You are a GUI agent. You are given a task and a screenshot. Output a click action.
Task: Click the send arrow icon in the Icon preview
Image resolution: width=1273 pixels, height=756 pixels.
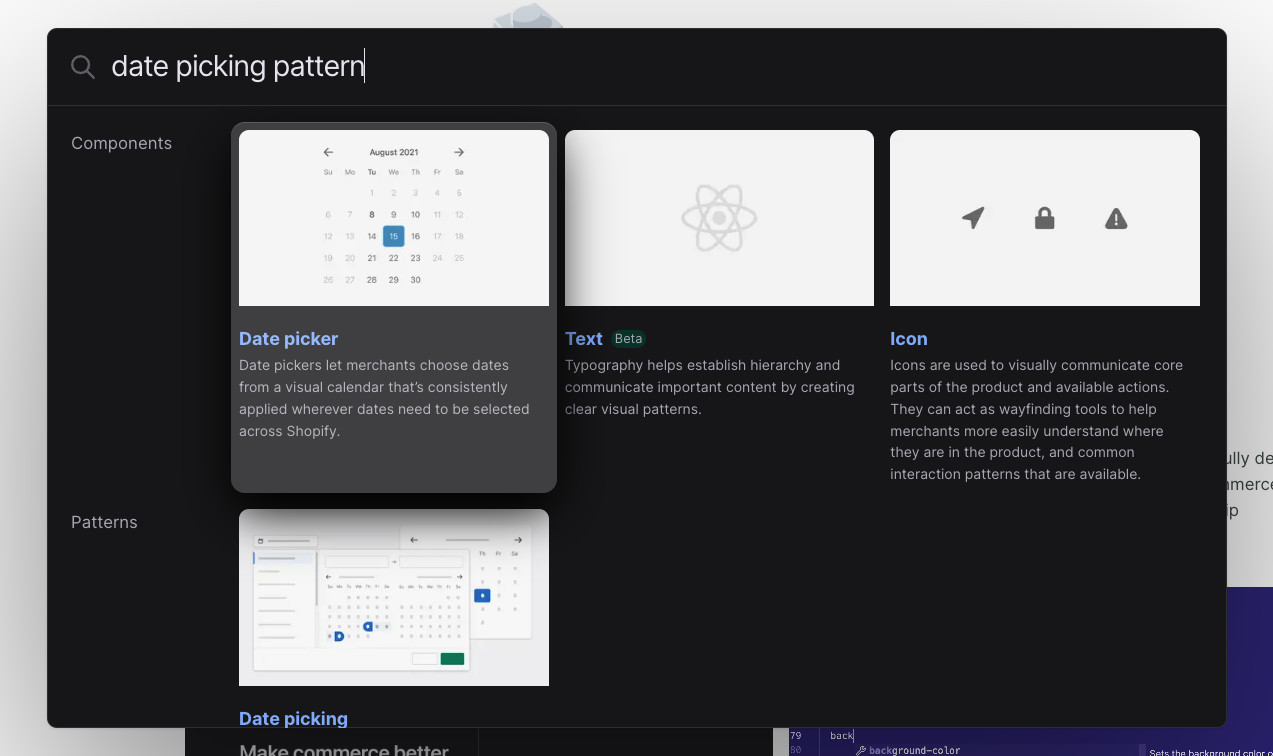coord(972,218)
